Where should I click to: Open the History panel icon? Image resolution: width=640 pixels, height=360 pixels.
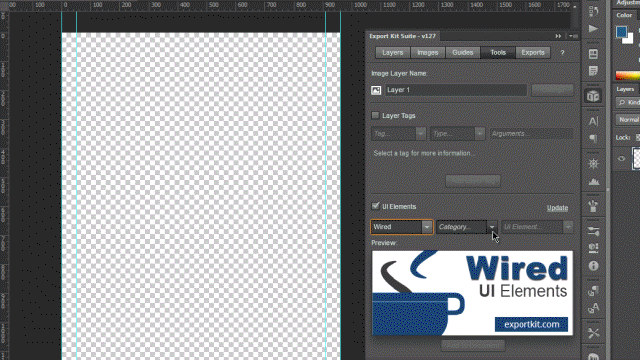coord(593,11)
